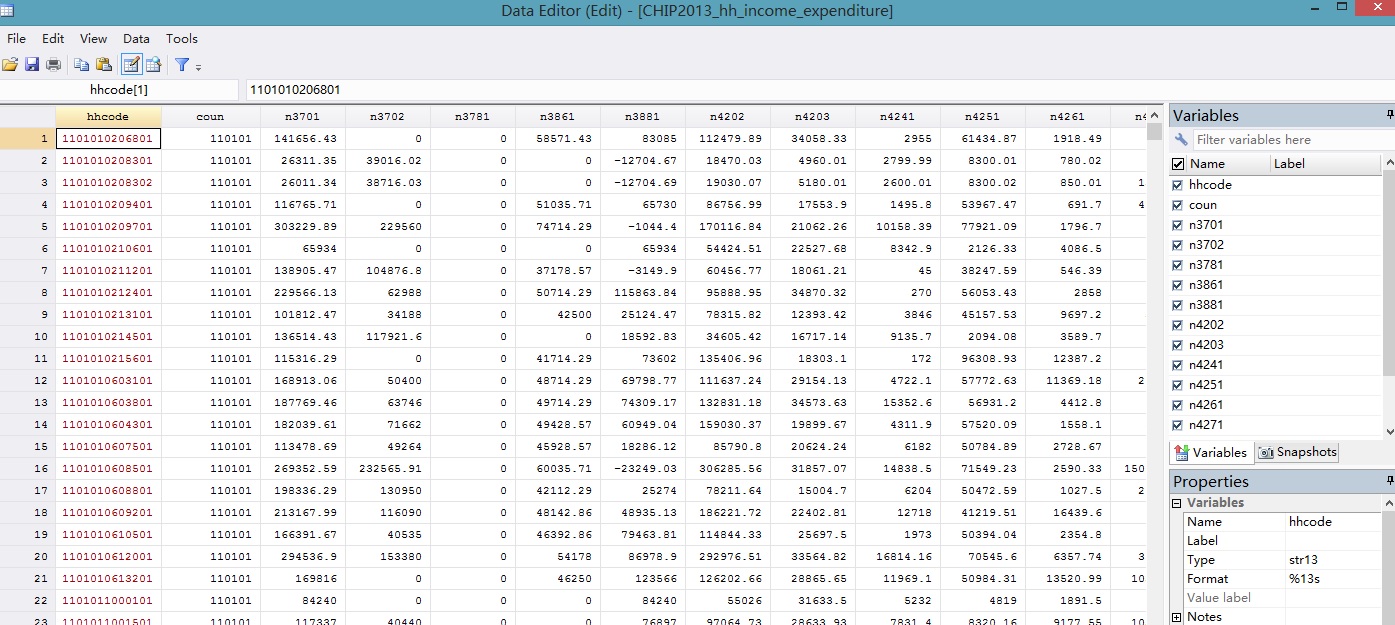Select n4271 in the Variables list

tap(1206, 425)
